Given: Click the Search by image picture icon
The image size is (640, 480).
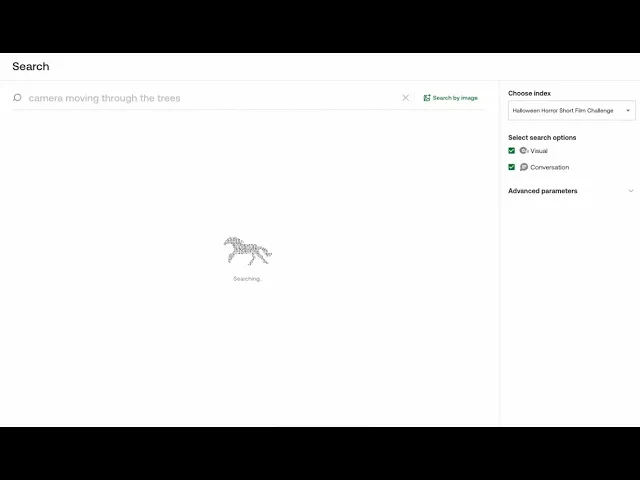Looking at the screenshot, I should (427, 98).
